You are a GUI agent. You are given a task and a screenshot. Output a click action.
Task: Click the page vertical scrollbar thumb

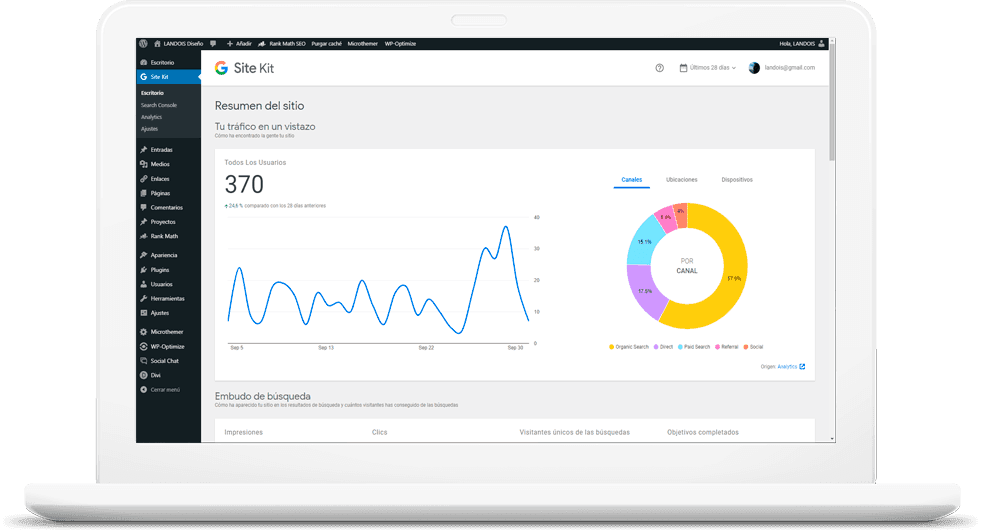coord(832,100)
